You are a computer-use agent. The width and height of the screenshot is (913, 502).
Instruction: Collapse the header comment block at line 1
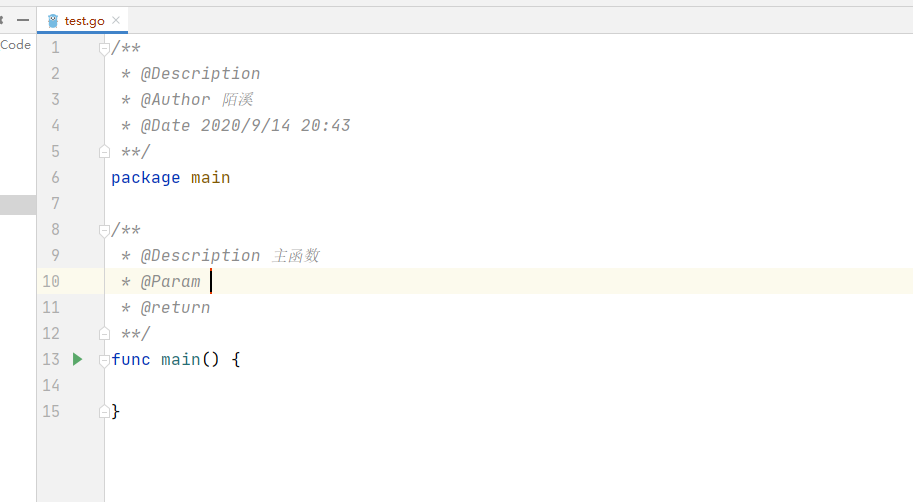104,48
